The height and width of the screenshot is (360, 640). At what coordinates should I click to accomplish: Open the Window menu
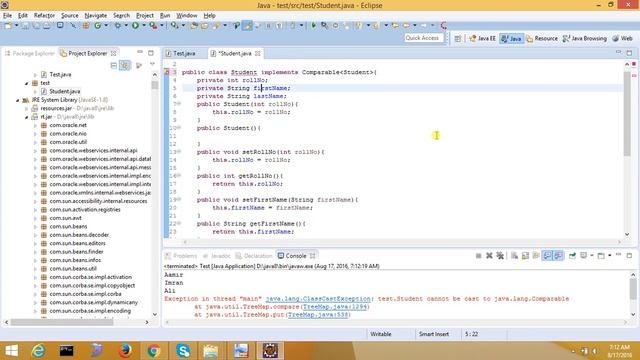(187, 16)
